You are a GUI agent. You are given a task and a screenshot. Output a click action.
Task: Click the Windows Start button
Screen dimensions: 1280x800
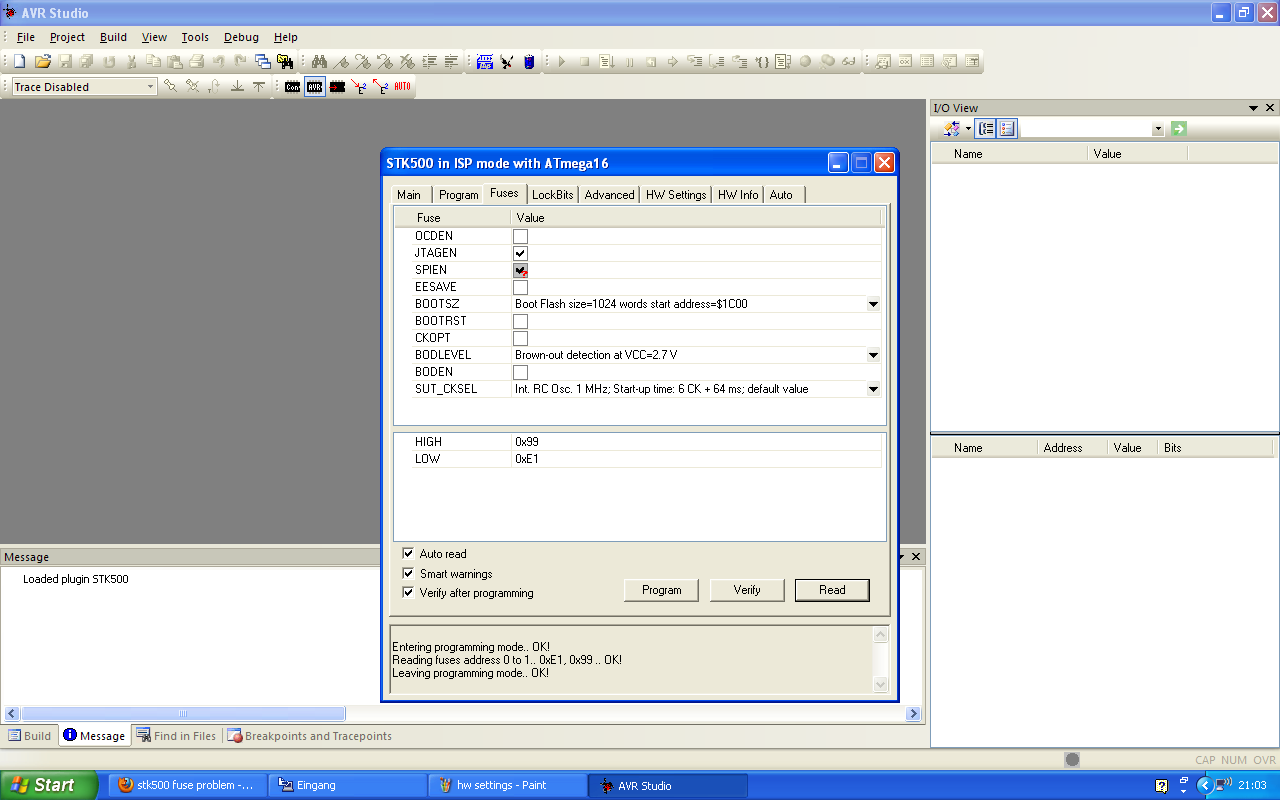pos(48,785)
